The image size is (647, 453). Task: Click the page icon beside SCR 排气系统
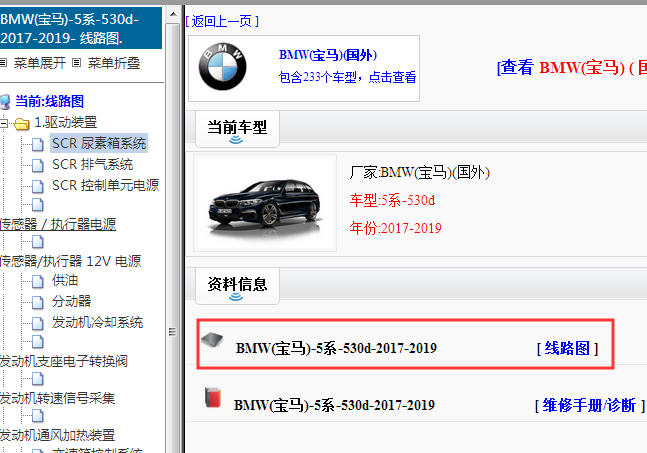click(x=38, y=165)
